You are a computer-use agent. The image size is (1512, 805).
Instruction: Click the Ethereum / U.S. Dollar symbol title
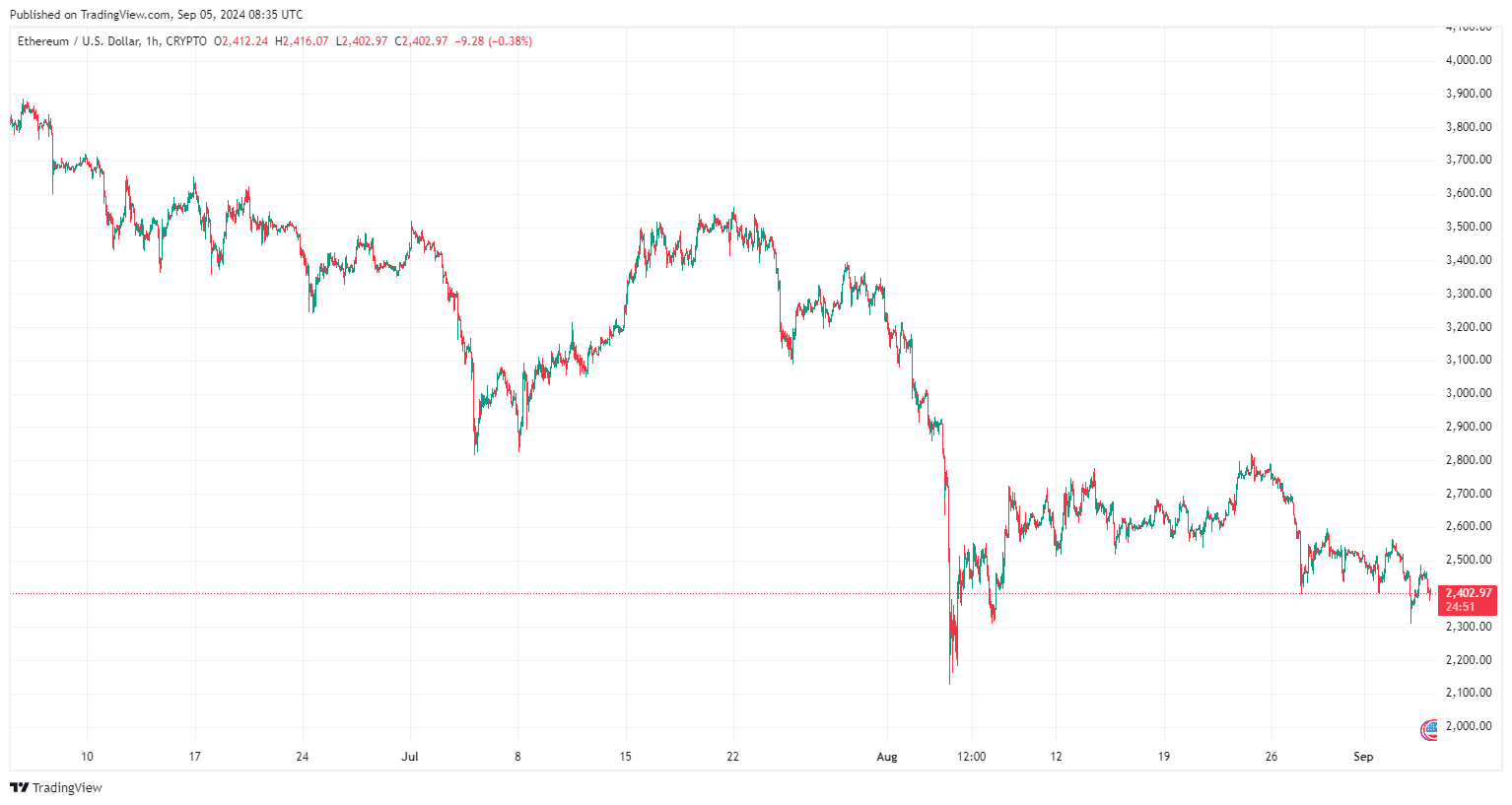(78, 41)
